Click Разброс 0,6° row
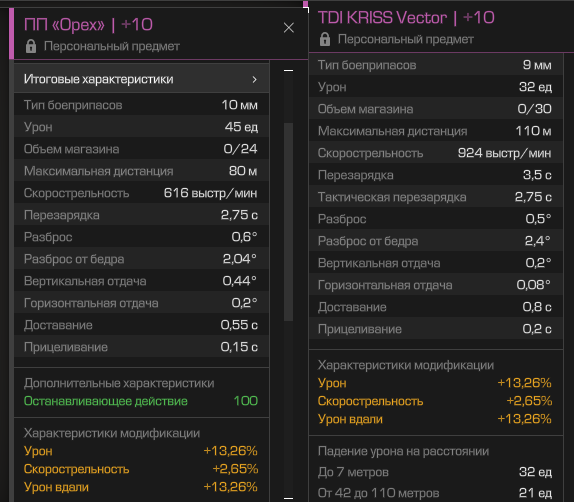 coord(141,237)
